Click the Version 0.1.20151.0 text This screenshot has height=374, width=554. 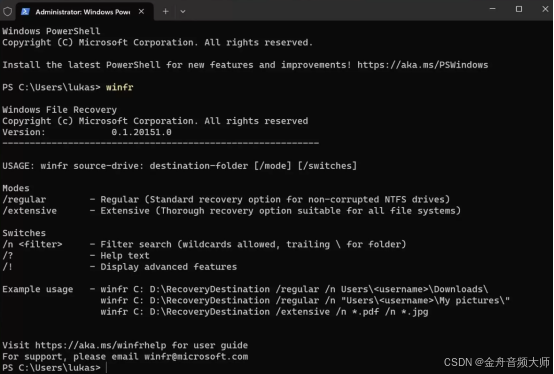pos(87,132)
